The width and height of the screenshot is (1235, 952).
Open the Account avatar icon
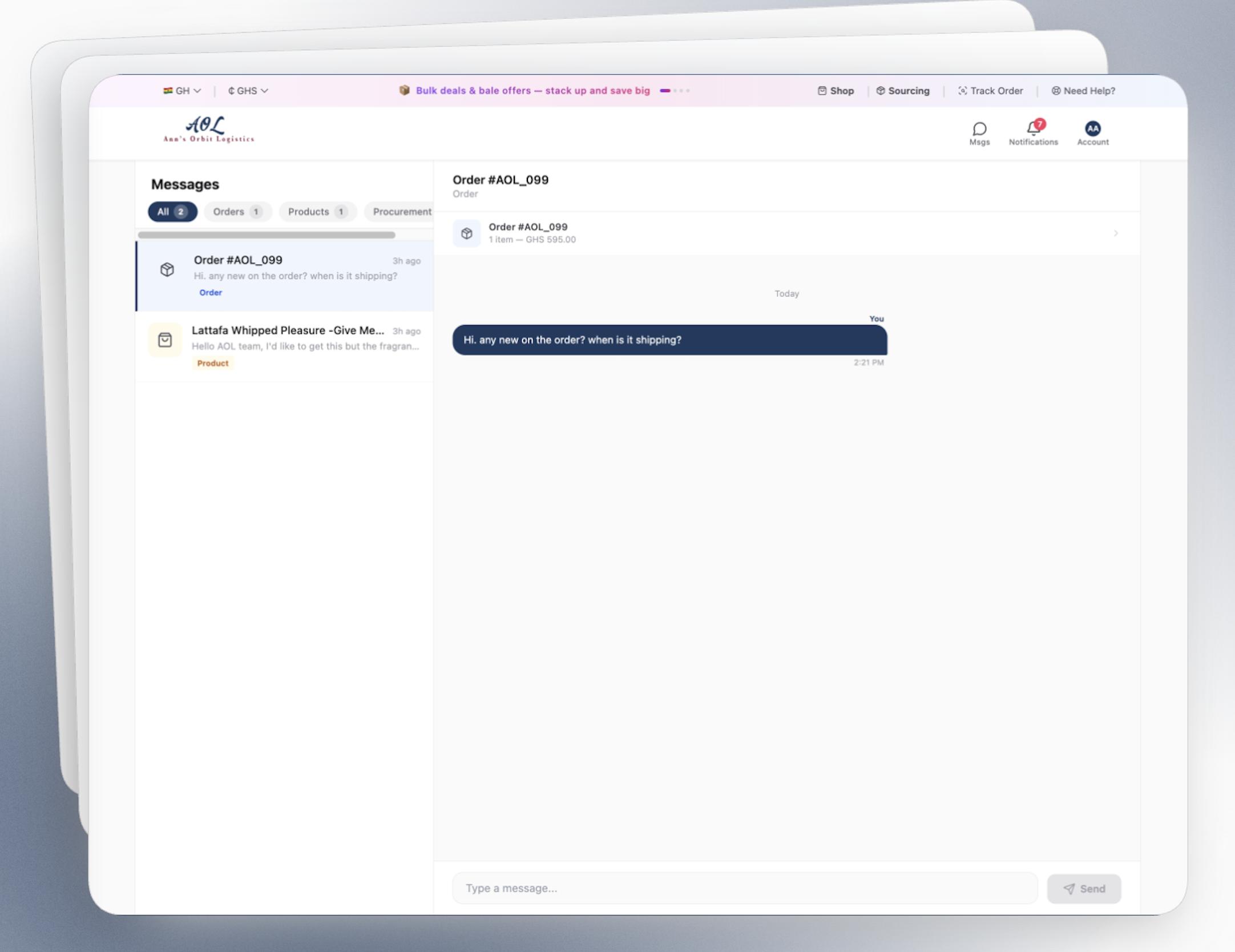click(1092, 128)
